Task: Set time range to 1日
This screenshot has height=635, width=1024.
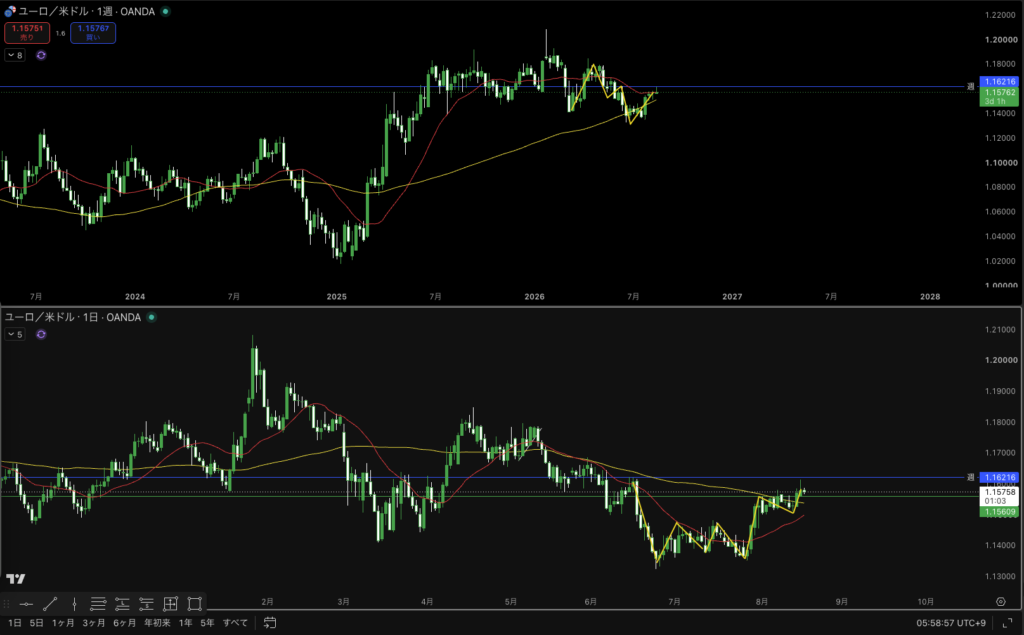Action: tap(14, 623)
